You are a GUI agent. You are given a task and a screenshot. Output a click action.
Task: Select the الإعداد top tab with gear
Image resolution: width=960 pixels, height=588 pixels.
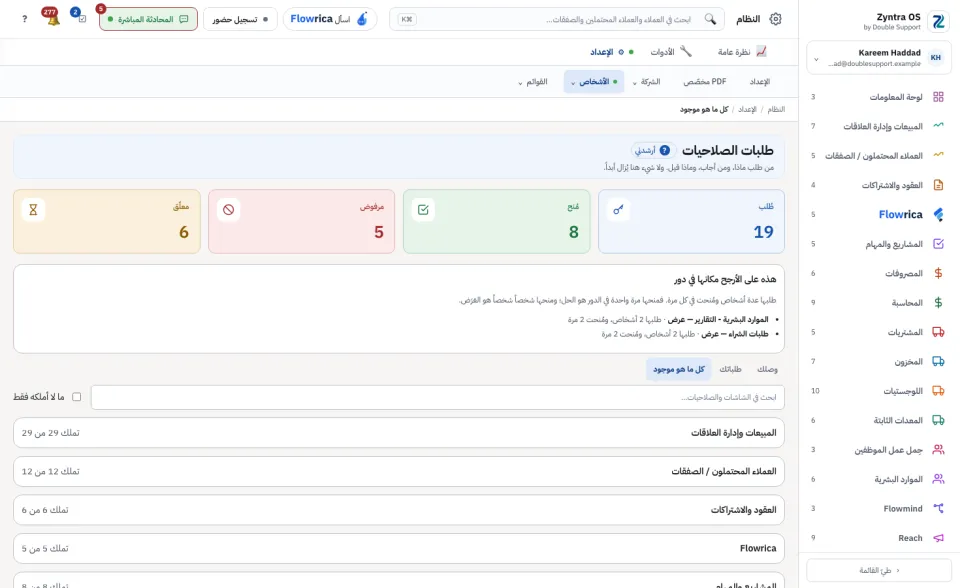click(612, 52)
